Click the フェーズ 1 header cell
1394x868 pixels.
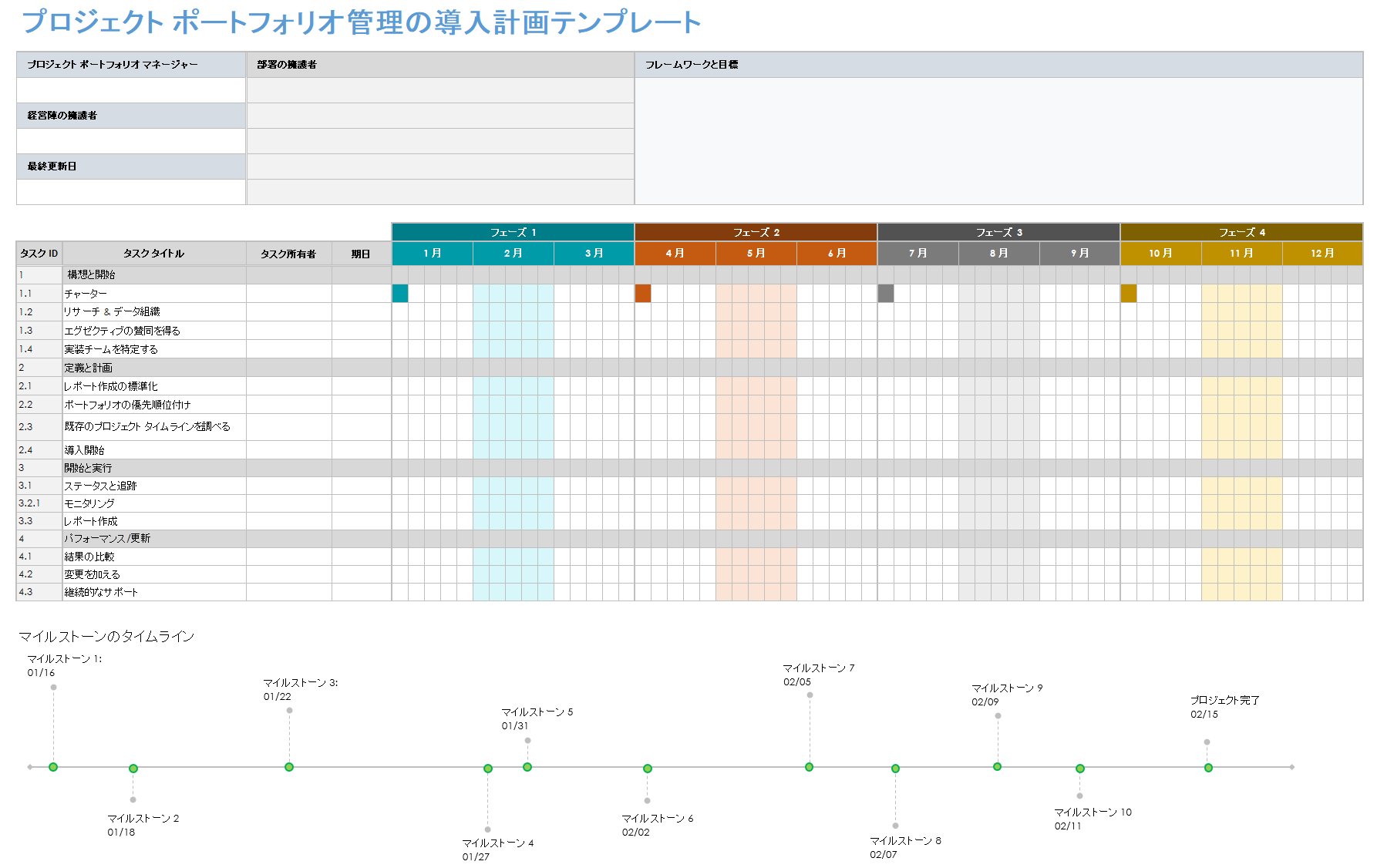(x=513, y=232)
